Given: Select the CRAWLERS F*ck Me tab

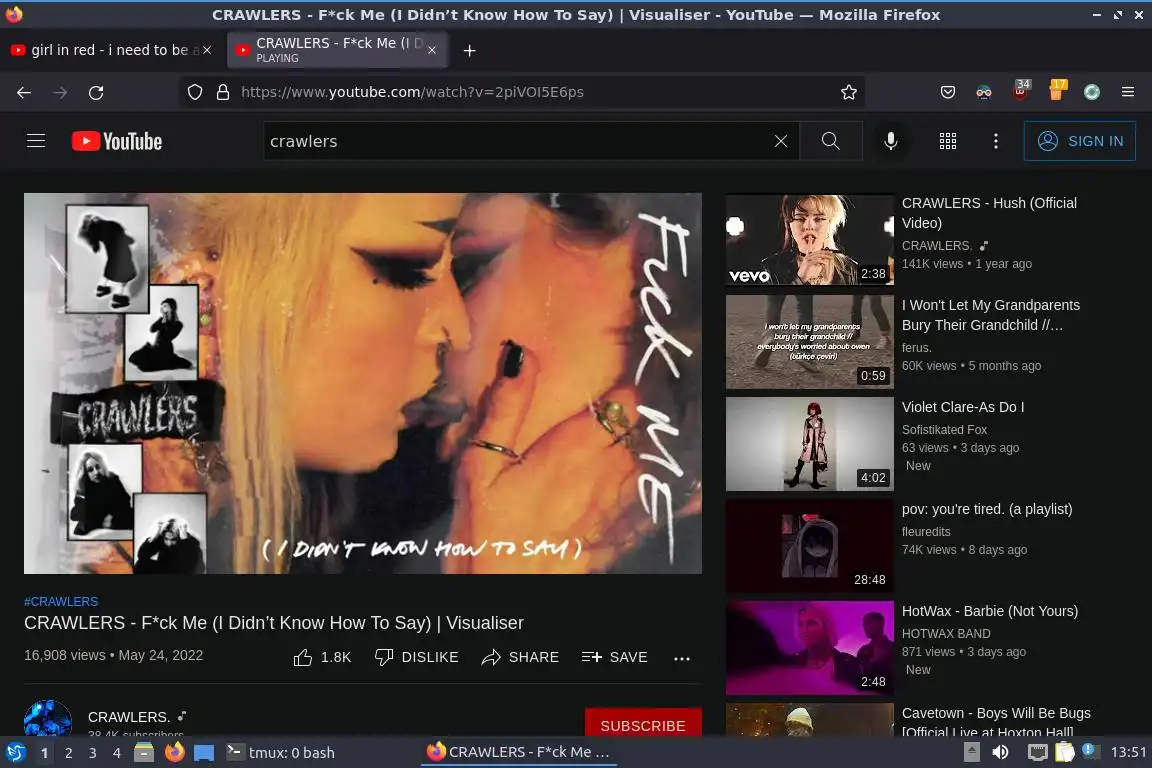Looking at the screenshot, I should (337, 50).
